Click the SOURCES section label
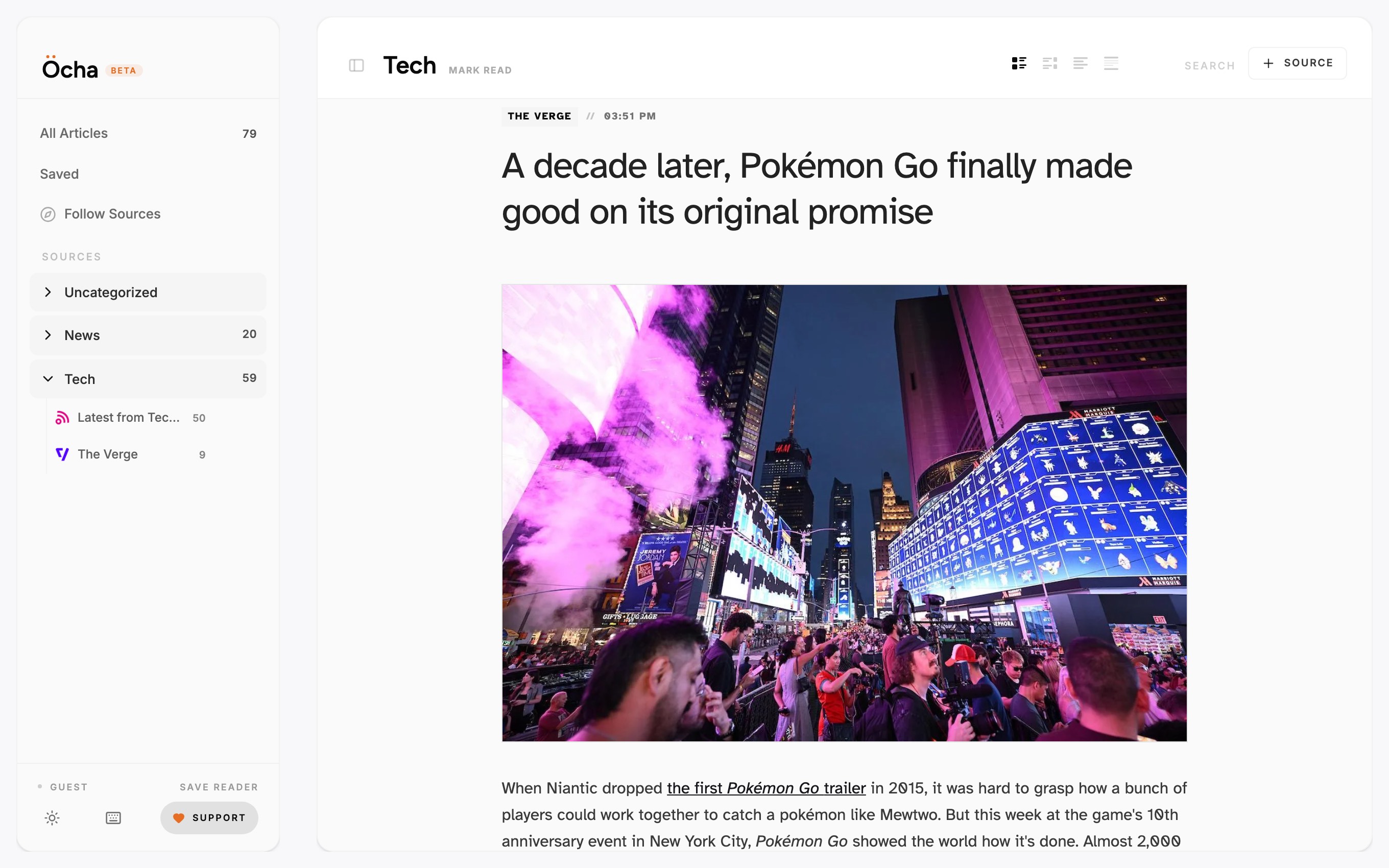Screen dimensions: 1389x868 point(71,257)
